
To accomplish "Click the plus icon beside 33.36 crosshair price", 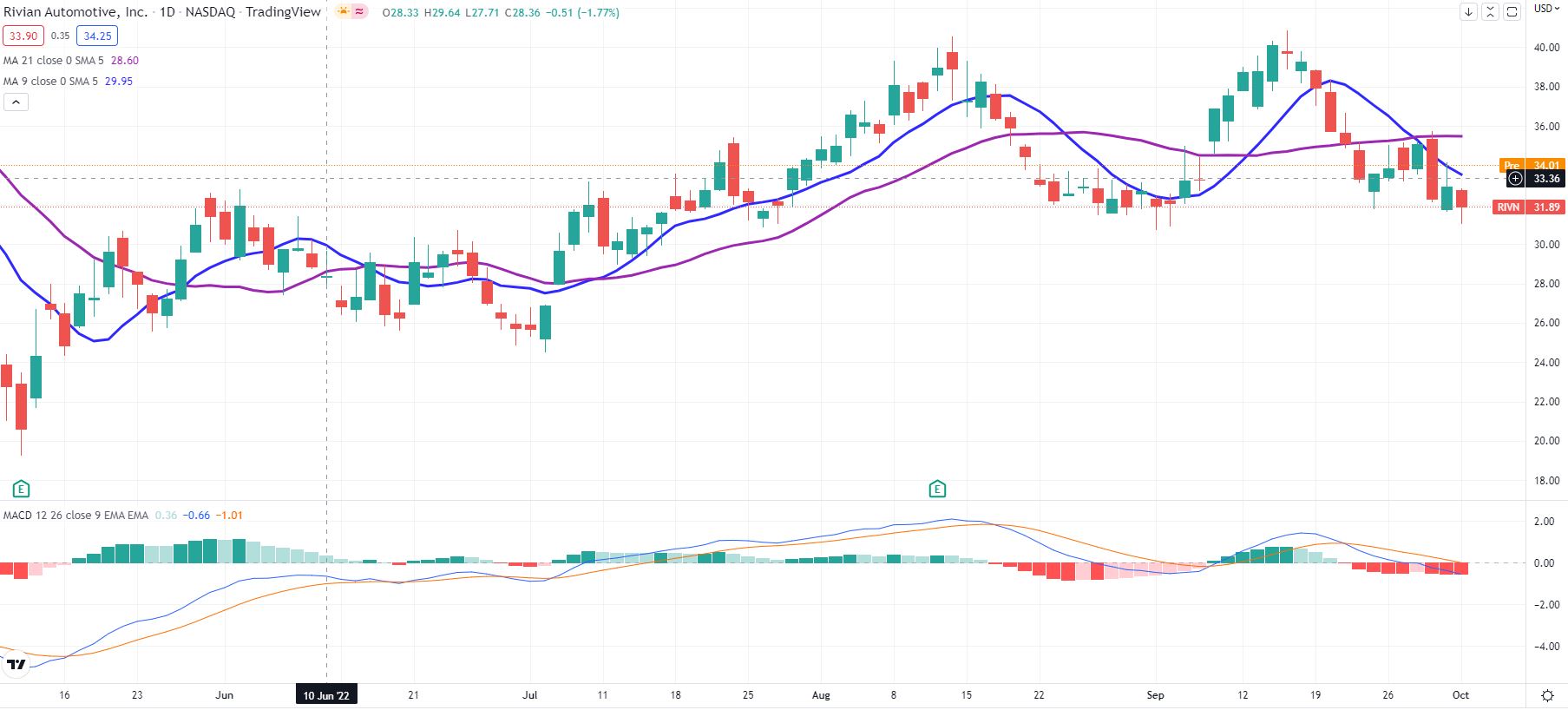I will pos(1515,179).
